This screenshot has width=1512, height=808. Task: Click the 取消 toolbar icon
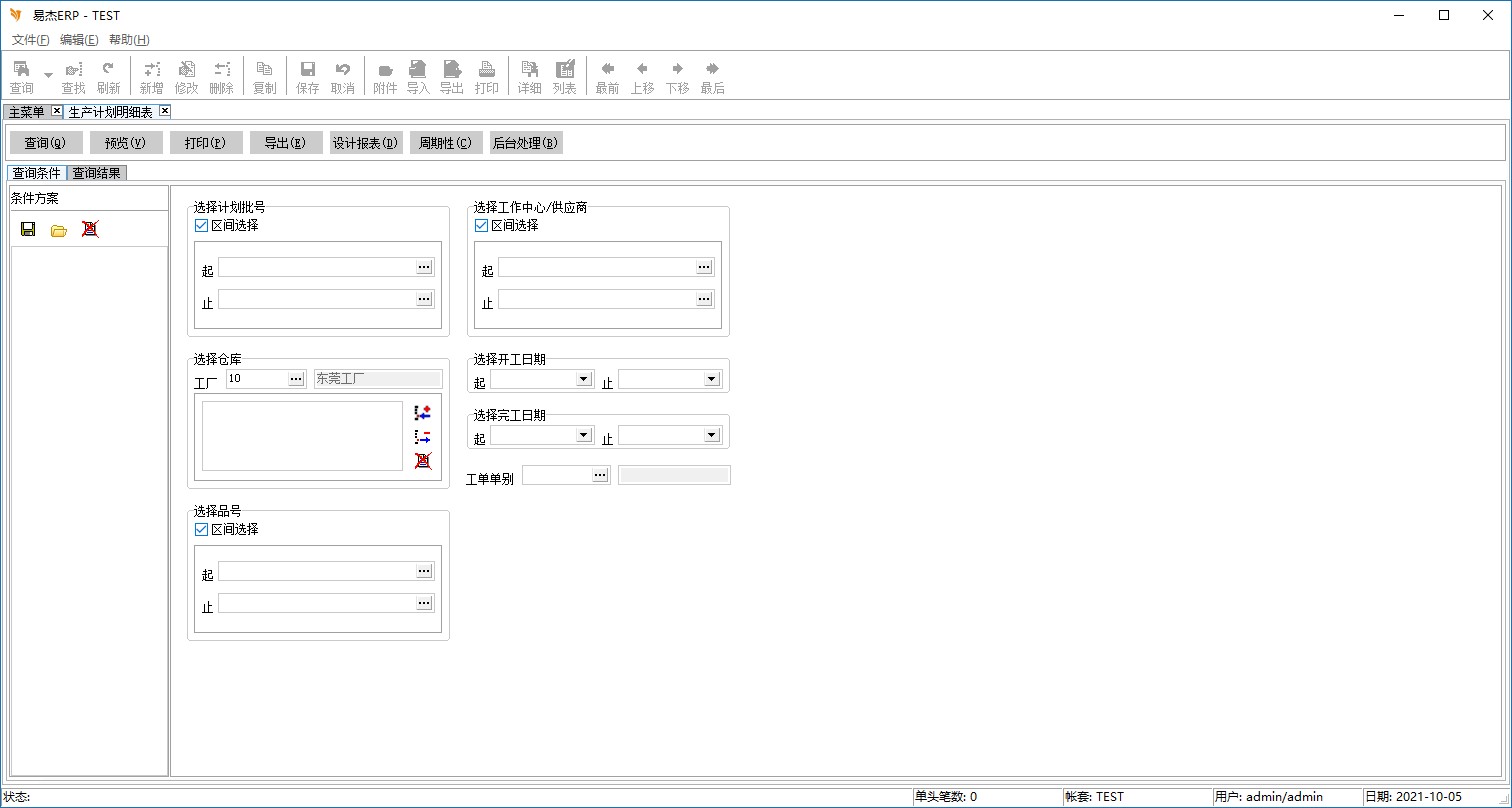click(x=342, y=76)
